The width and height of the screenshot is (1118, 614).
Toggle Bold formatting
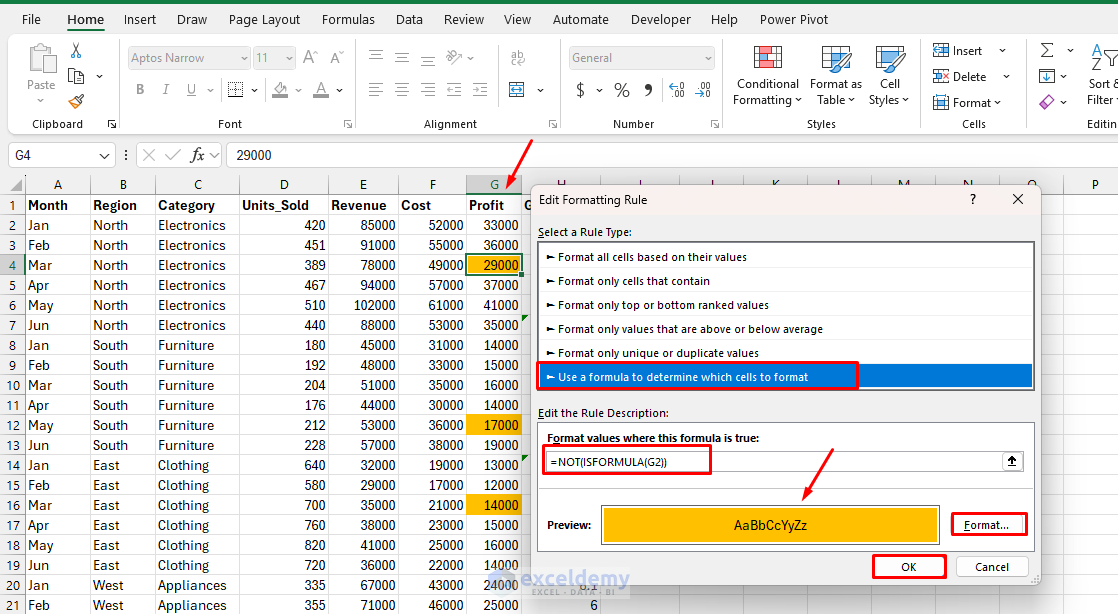point(140,89)
